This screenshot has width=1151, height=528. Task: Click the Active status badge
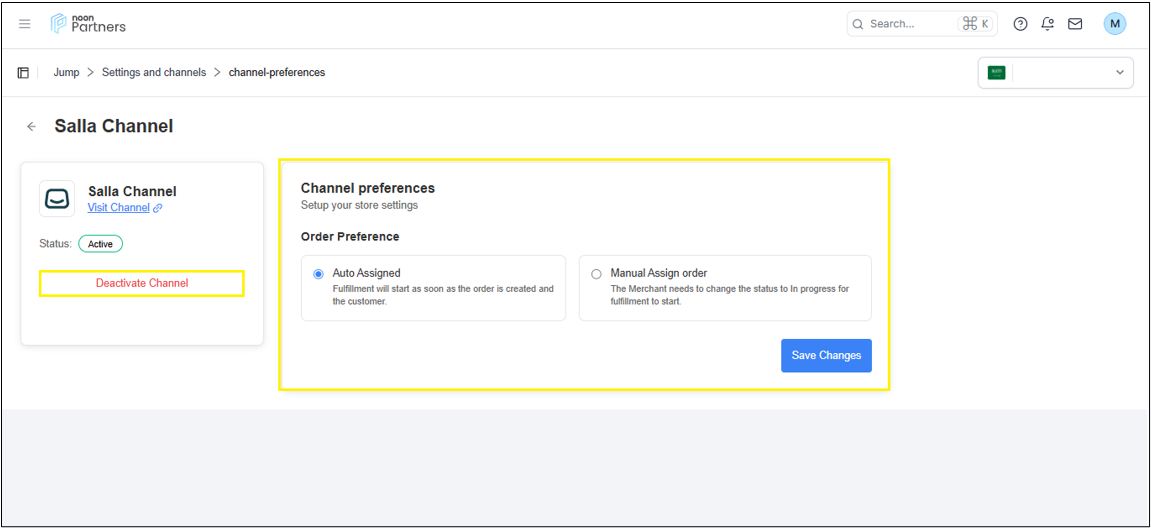tap(101, 243)
